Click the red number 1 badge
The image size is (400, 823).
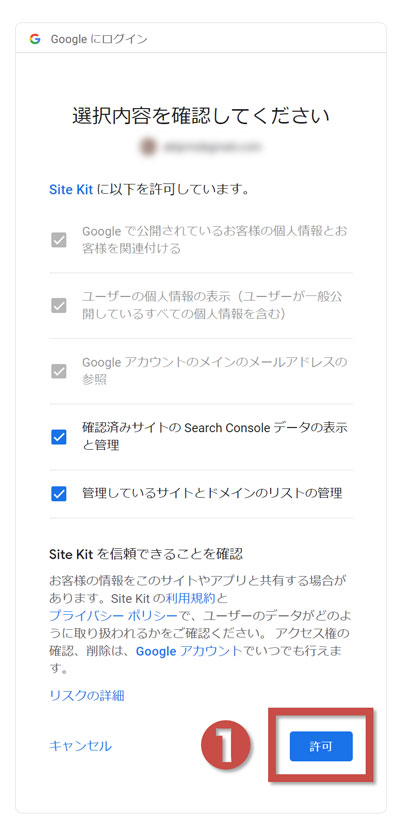226,745
